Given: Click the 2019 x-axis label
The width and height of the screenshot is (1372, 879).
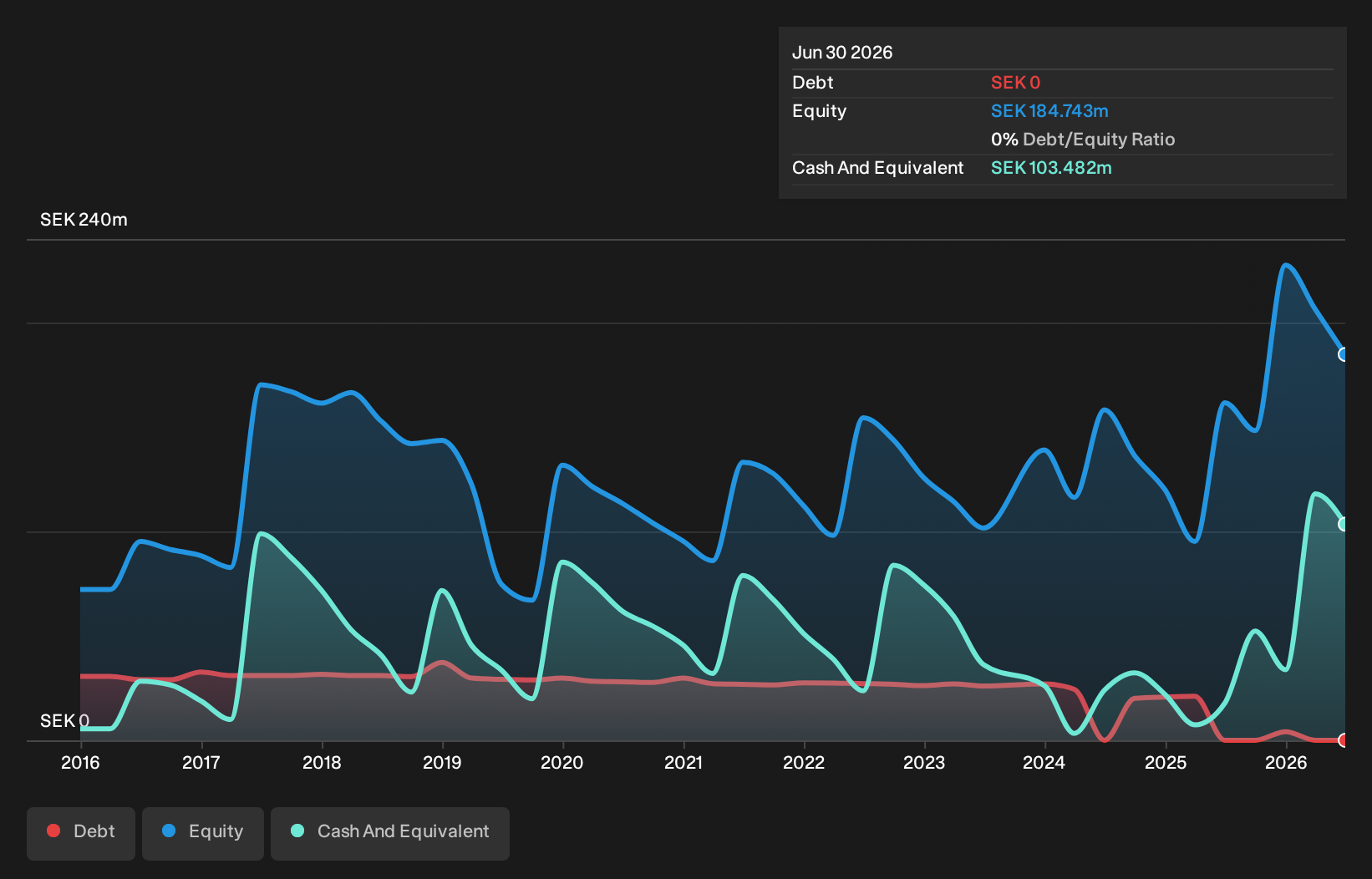Looking at the screenshot, I should tap(442, 762).
